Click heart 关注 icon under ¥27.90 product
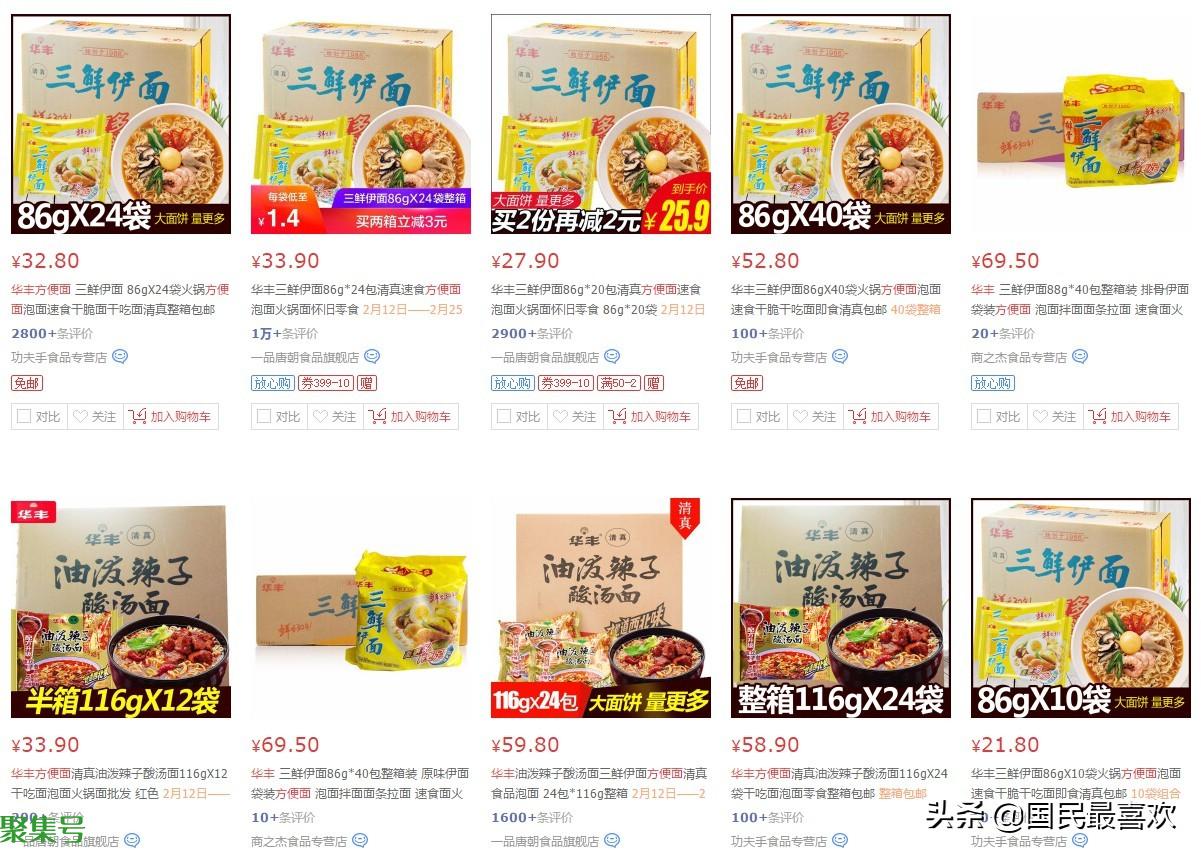 click(x=560, y=417)
